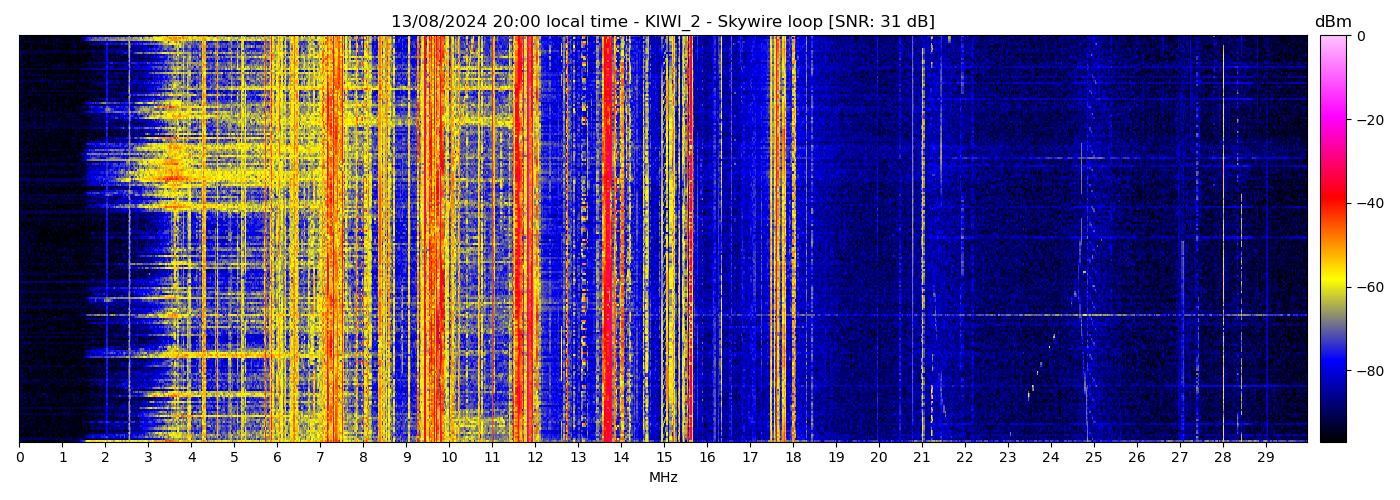
Task: Click the 0 tick label on the colorbar
Action: (x=1360, y=37)
